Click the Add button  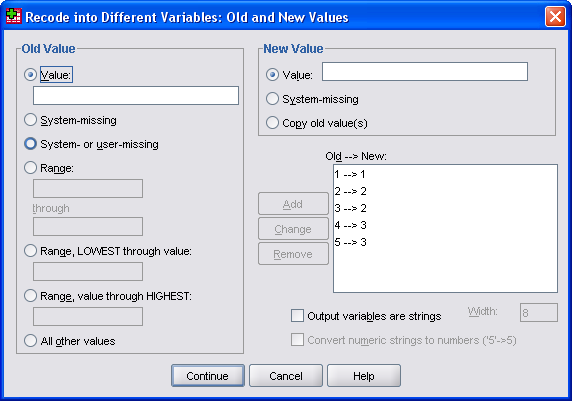tap(293, 204)
